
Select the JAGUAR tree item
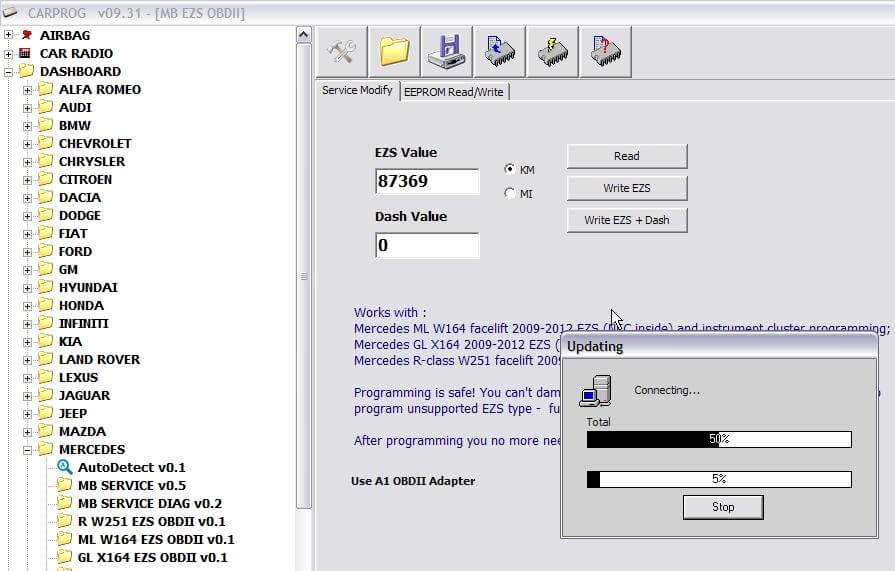[x=84, y=395]
